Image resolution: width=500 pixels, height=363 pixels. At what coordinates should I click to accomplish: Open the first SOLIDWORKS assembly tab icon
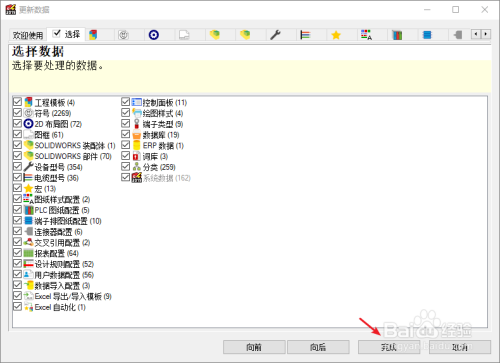tap(214, 35)
